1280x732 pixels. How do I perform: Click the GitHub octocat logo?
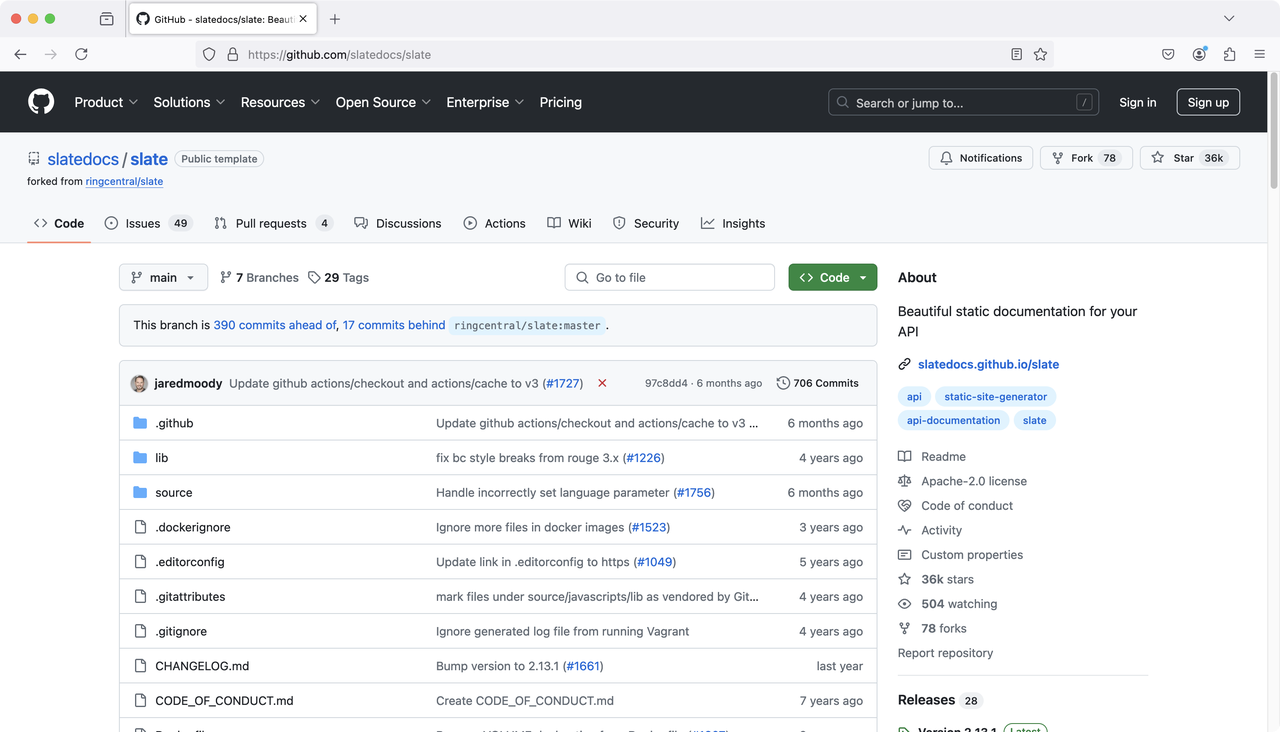[x=41, y=102]
